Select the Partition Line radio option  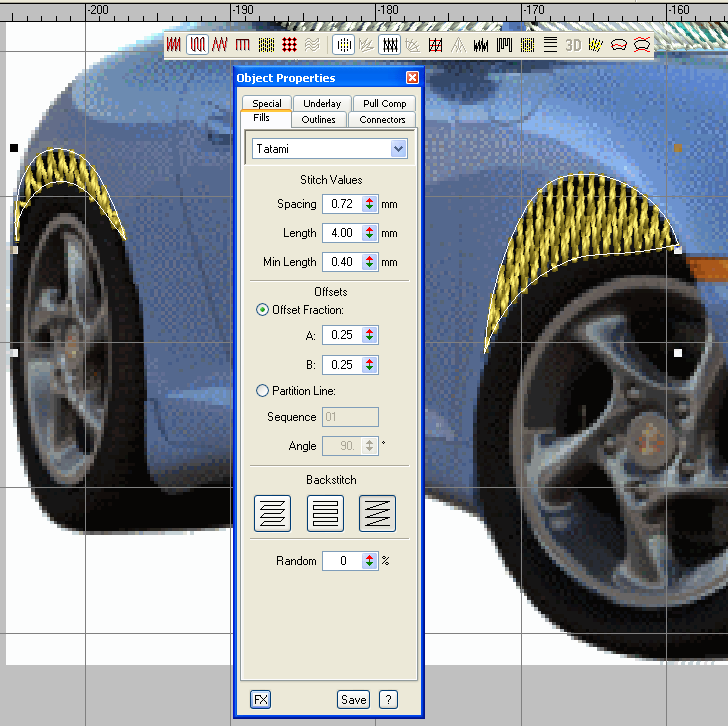(x=263, y=391)
